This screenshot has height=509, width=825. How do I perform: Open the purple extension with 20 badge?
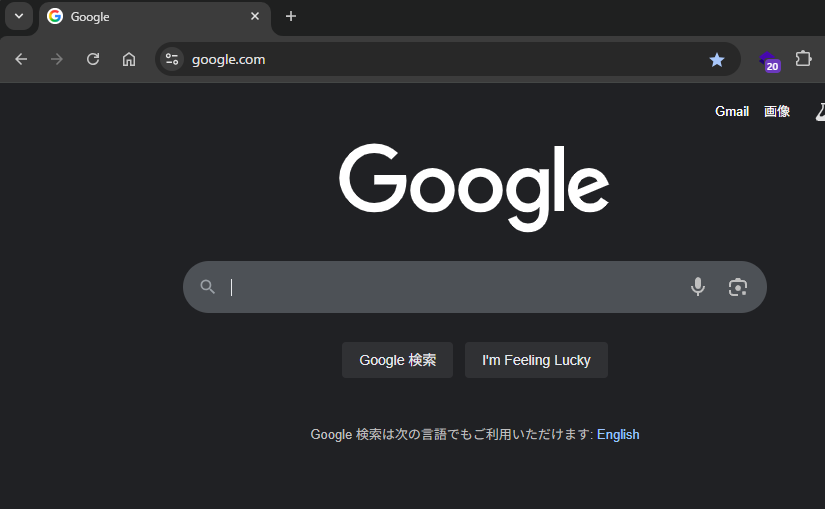pyautogui.click(x=769, y=61)
